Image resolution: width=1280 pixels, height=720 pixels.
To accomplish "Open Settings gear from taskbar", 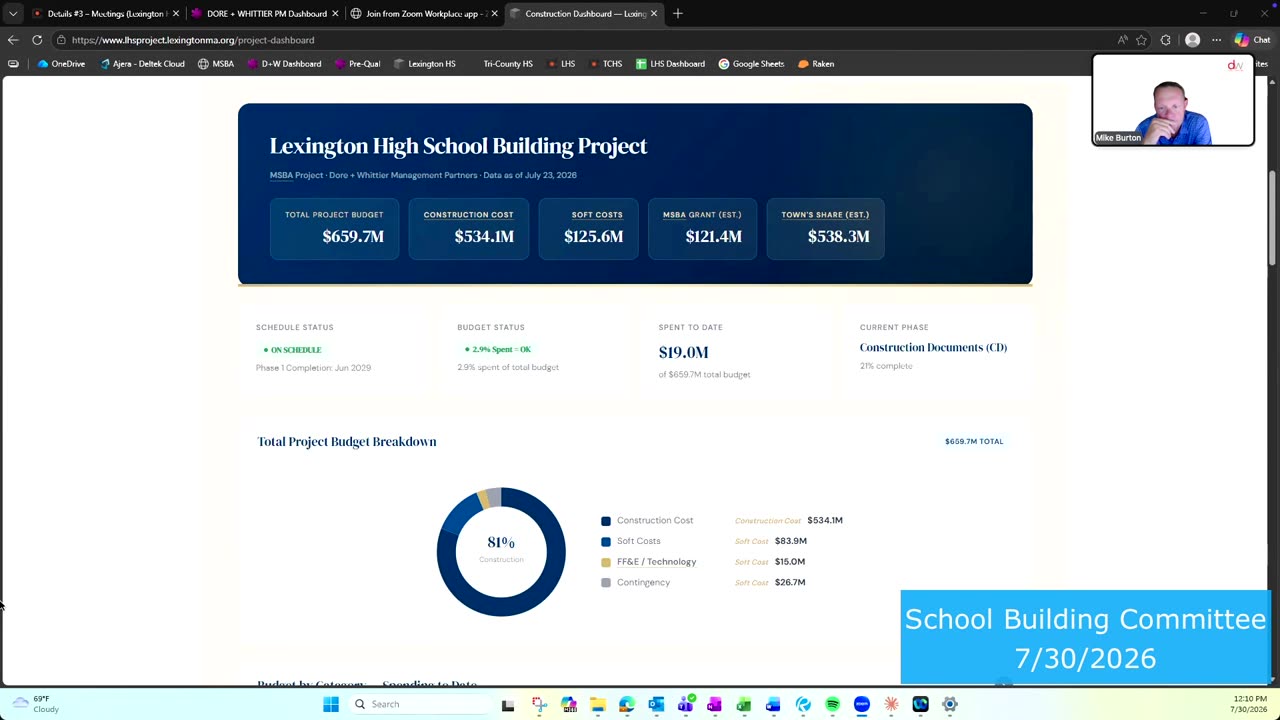I will pos(950,704).
